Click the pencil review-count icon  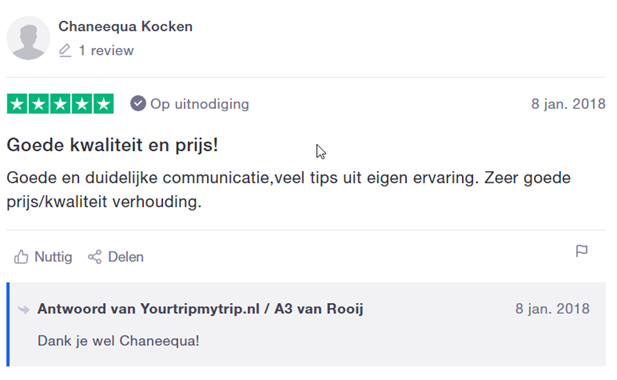[65, 51]
